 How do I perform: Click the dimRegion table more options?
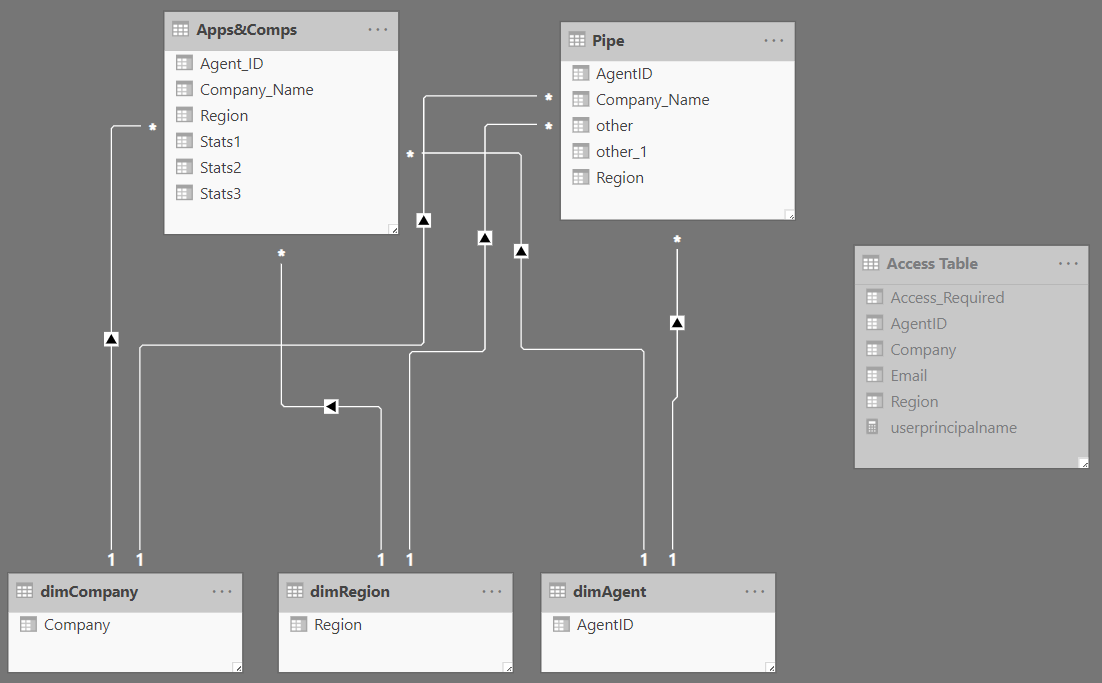point(492,592)
